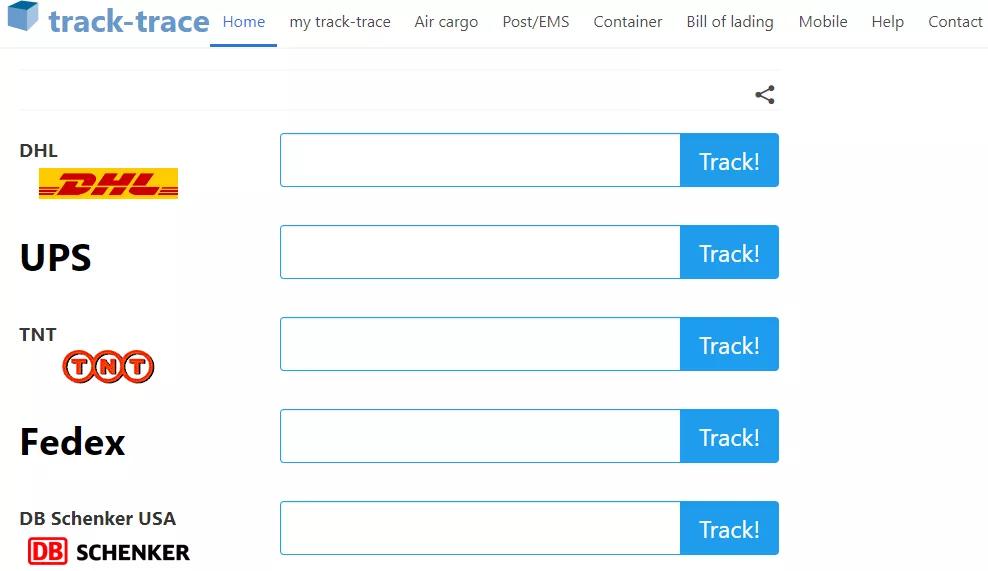Image resolution: width=988 pixels, height=571 pixels.
Task: Open the Post/EMS section
Action: (x=536, y=22)
